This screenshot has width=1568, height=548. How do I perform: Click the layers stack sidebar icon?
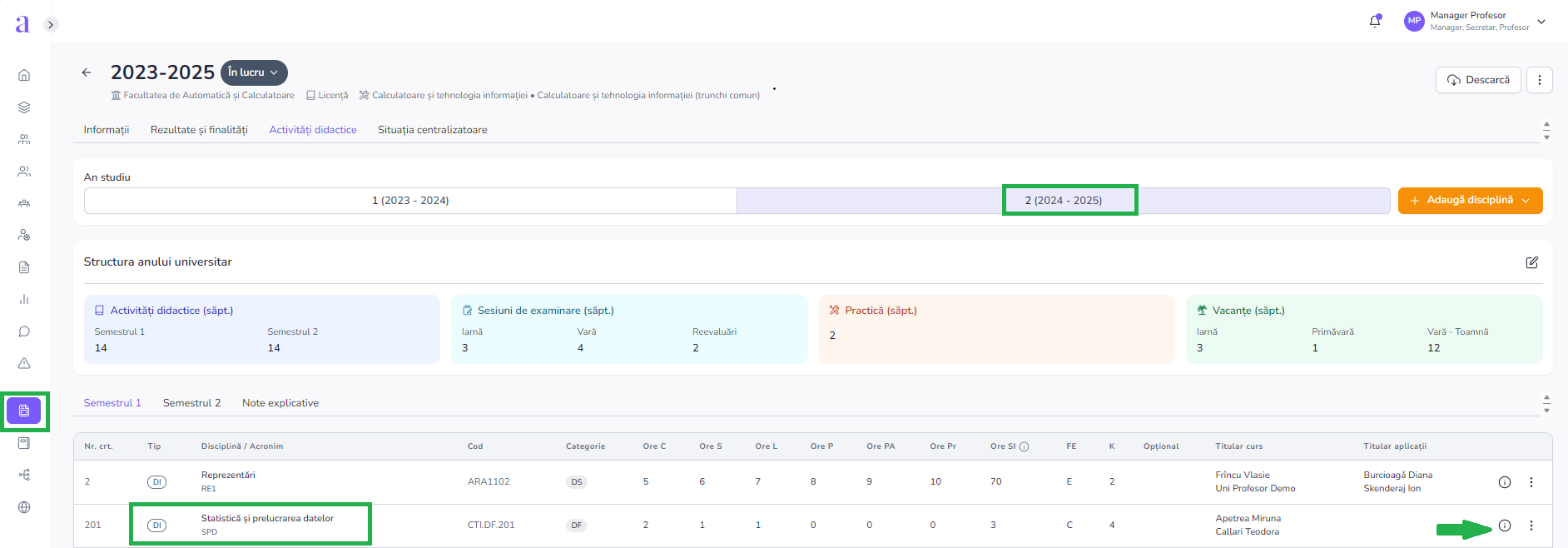pos(24,107)
